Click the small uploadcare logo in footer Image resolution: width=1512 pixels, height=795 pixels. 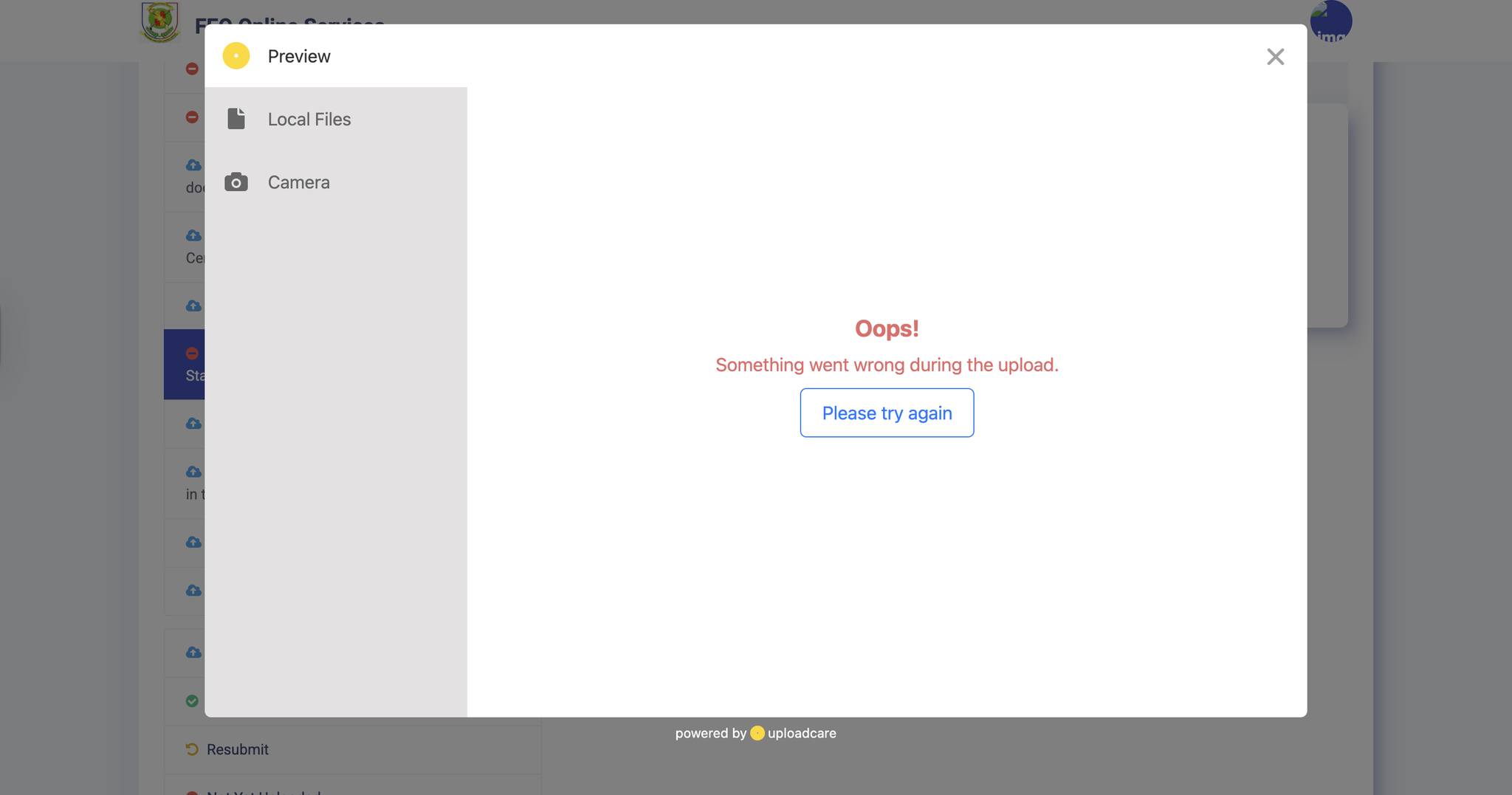[757, 733]
